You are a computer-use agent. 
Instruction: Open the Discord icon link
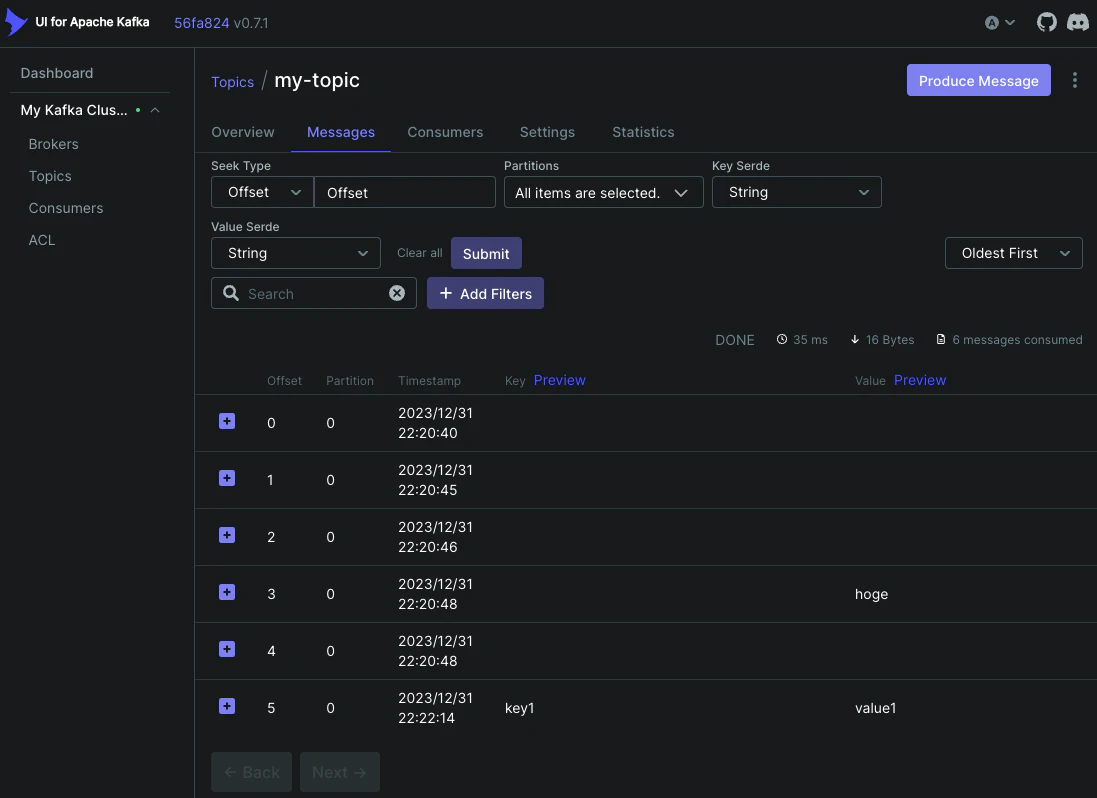pos(1077,22)
